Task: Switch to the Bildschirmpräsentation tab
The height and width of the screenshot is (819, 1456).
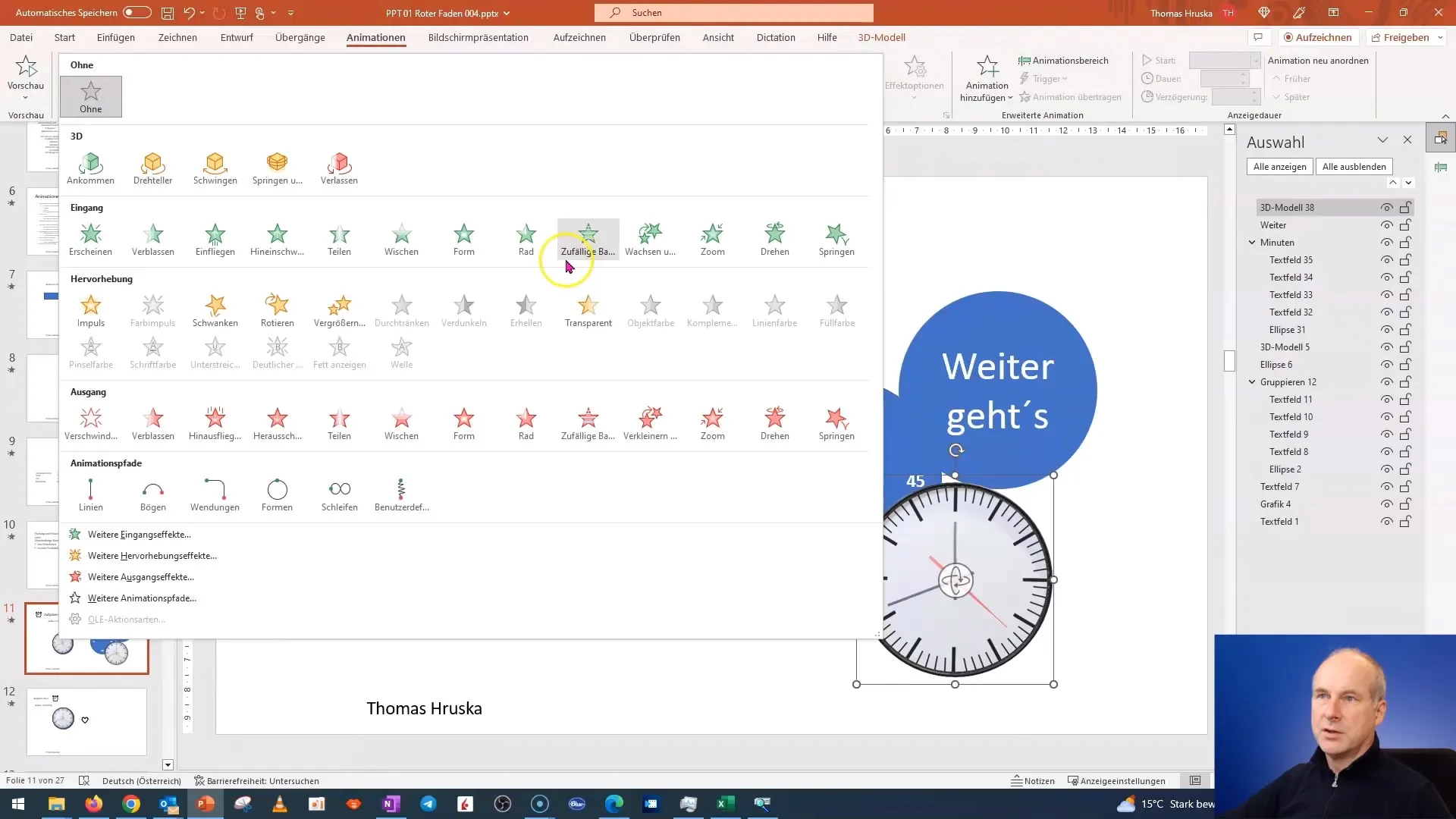Action: [478, 38]
